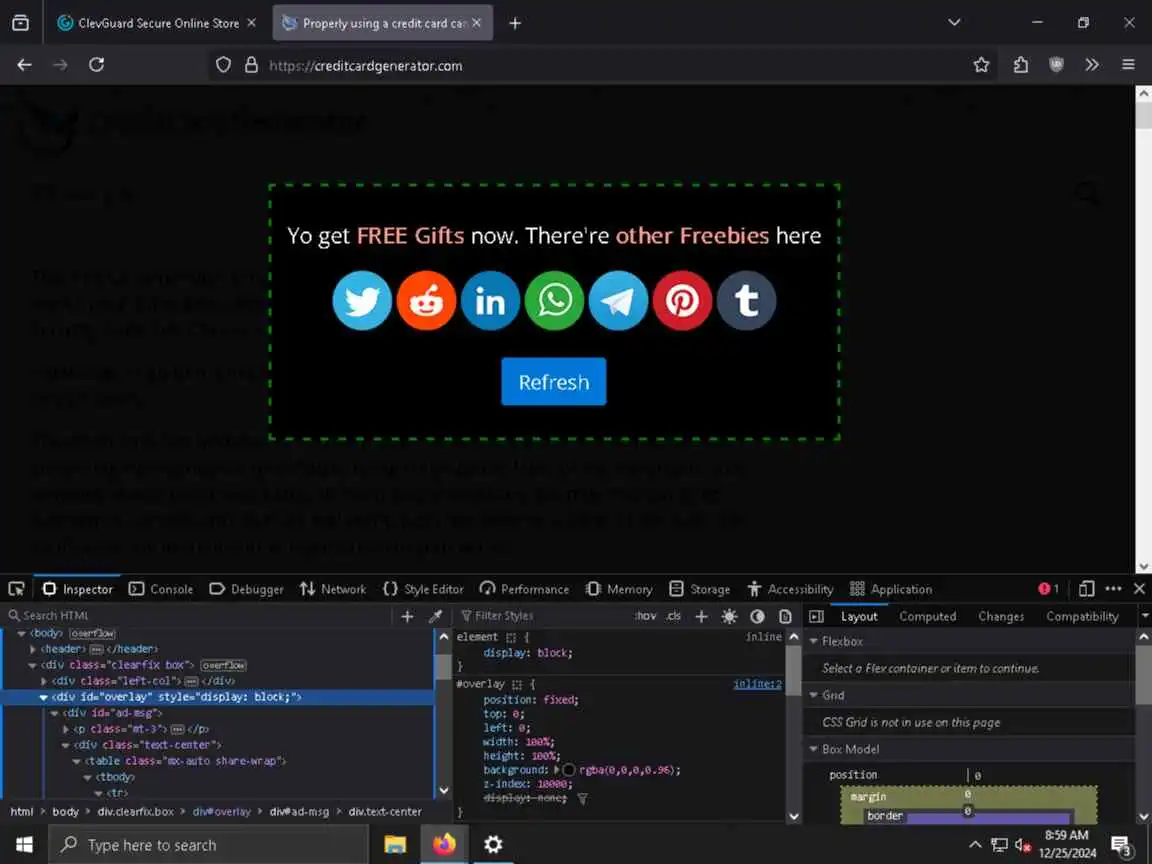Select the Computed sidebar tab
This screenshot has height=864, width=1152.
point(927,616)
